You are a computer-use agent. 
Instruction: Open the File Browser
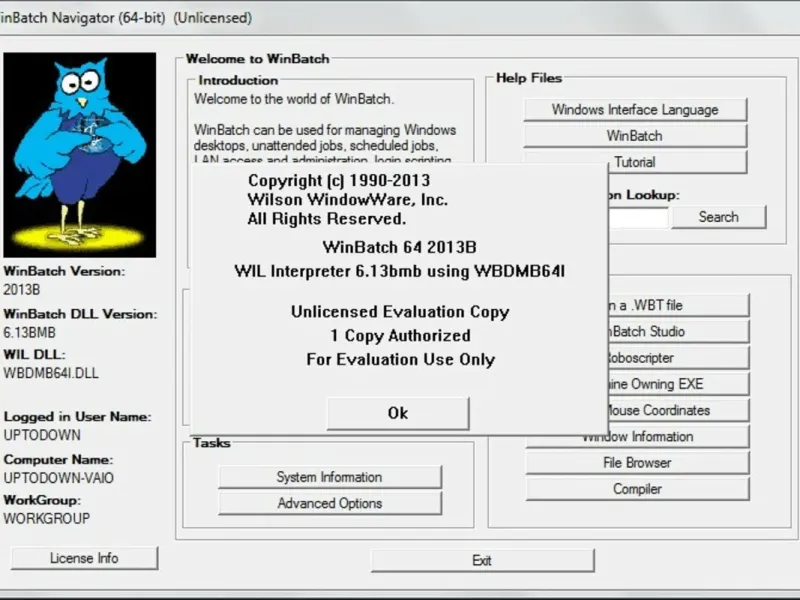point(638,463)
